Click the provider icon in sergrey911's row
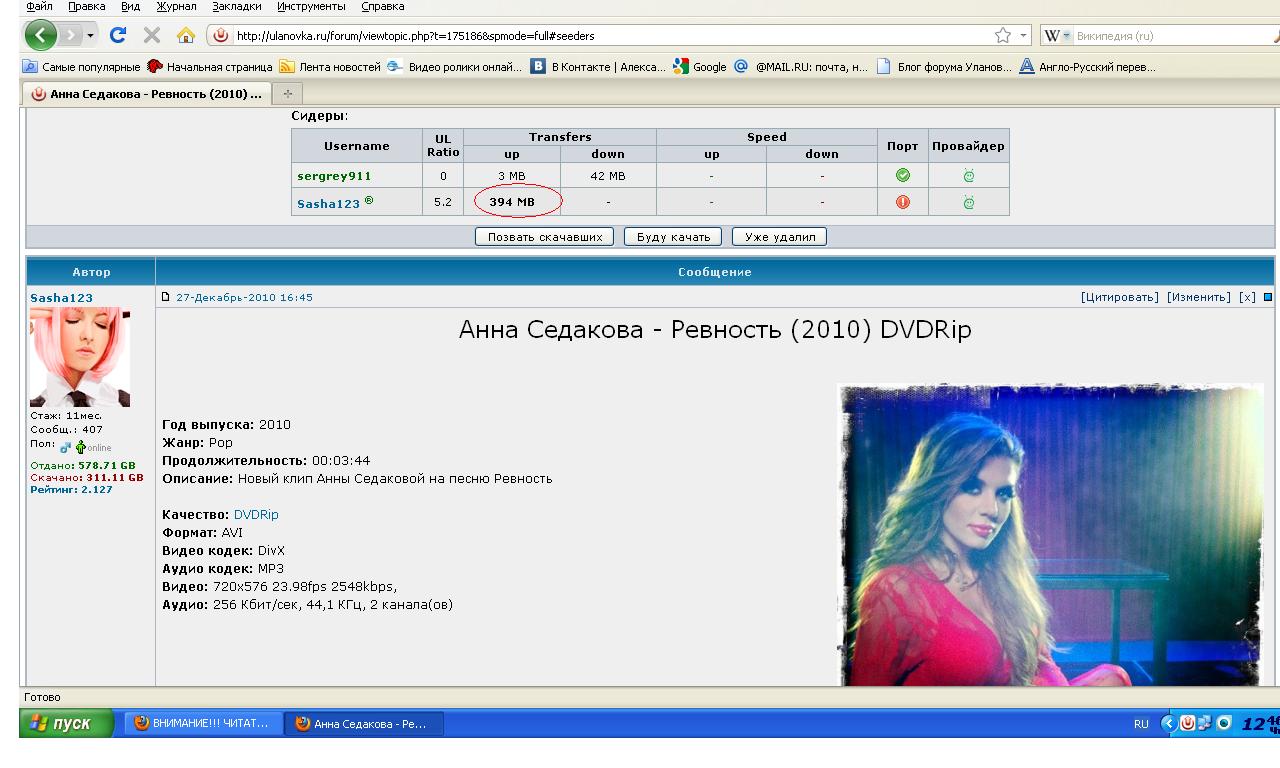 click(x=968, y=175)
